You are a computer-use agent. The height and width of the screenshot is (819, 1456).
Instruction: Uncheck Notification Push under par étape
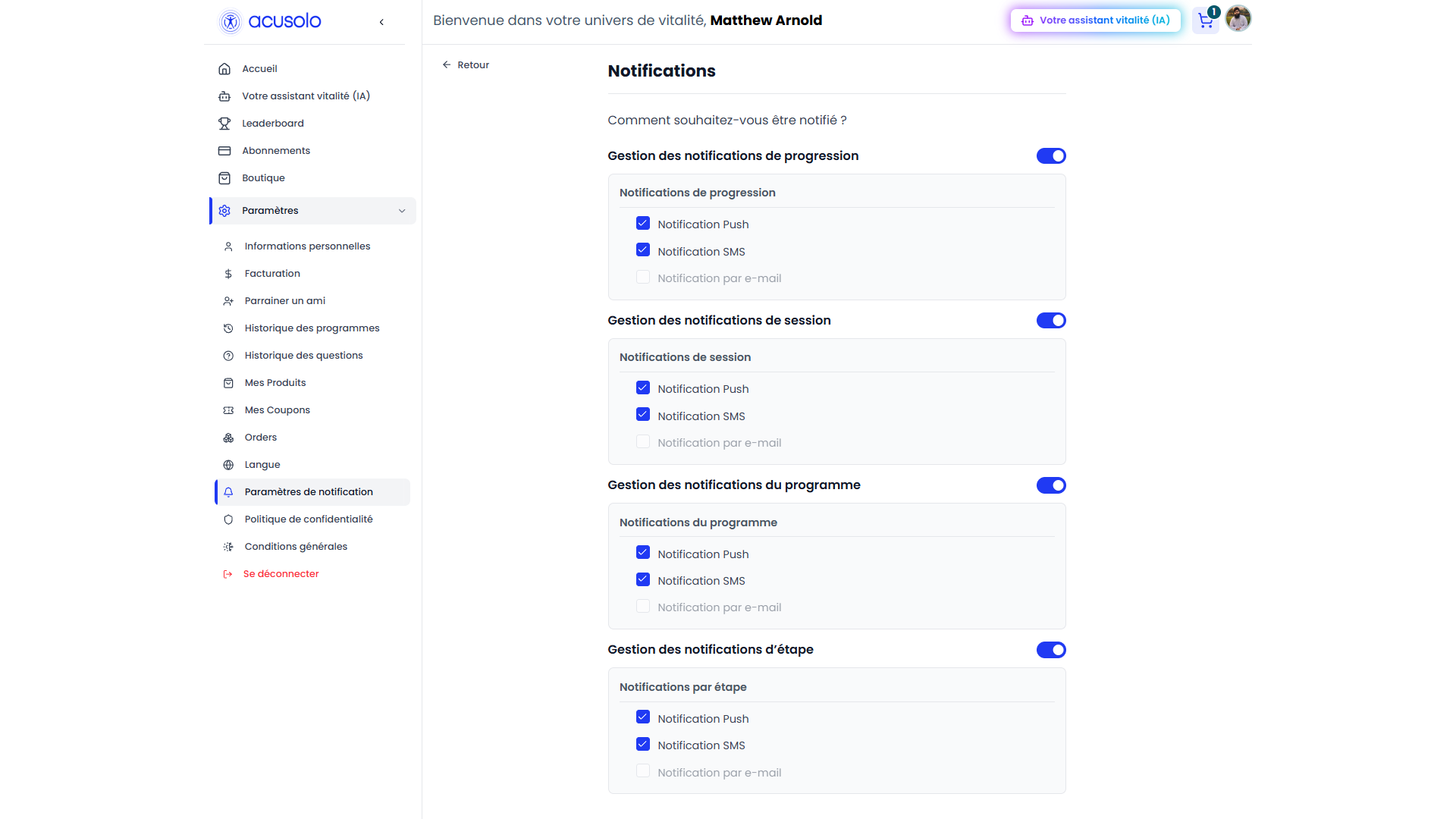click(x=643, y=717)
